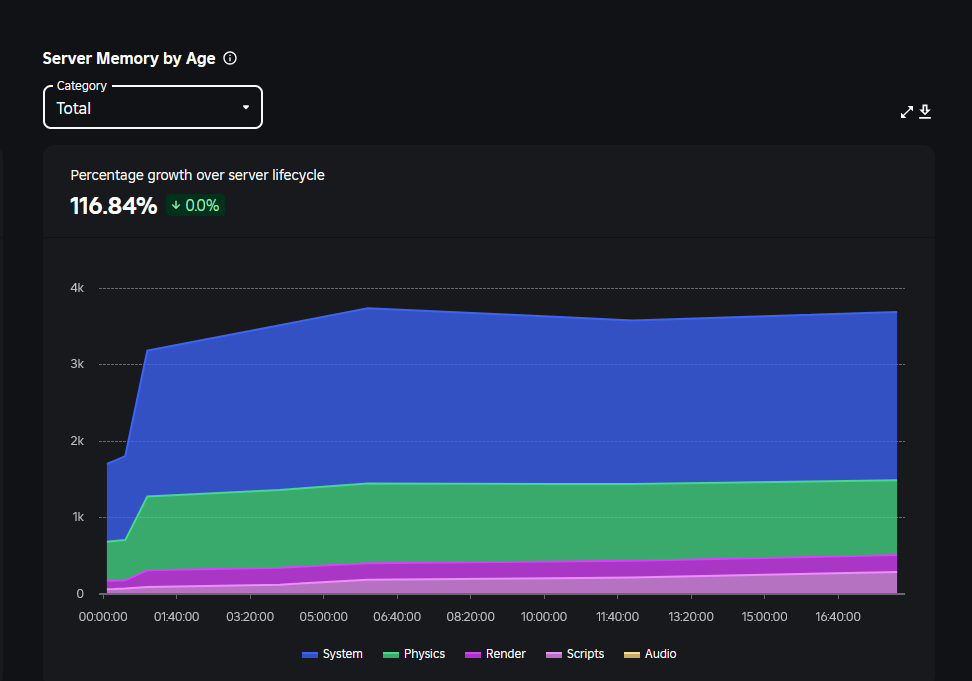Click the green Physics legend marker
This screenshot has height=681, width=972.
pos(391,653)
